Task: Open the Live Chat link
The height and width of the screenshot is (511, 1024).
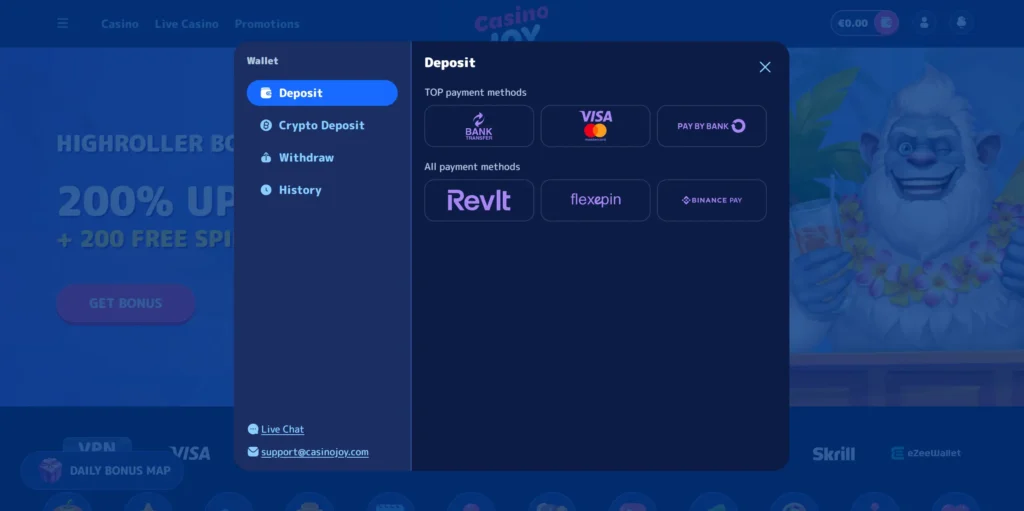Action: 283,429
